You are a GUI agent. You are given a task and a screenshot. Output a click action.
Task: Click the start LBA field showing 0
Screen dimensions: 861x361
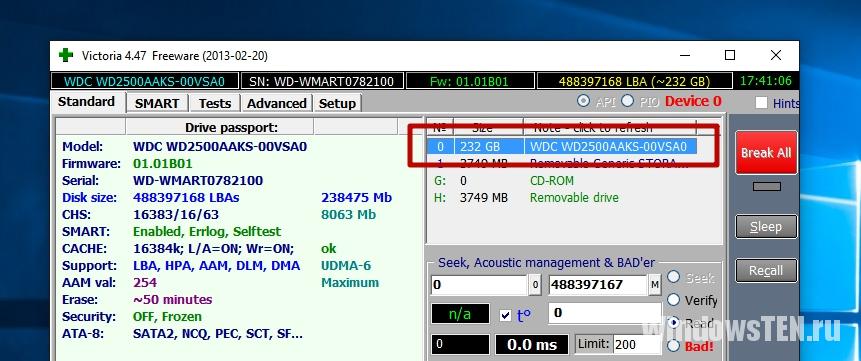pyautogui.click(x=479, y=285)
